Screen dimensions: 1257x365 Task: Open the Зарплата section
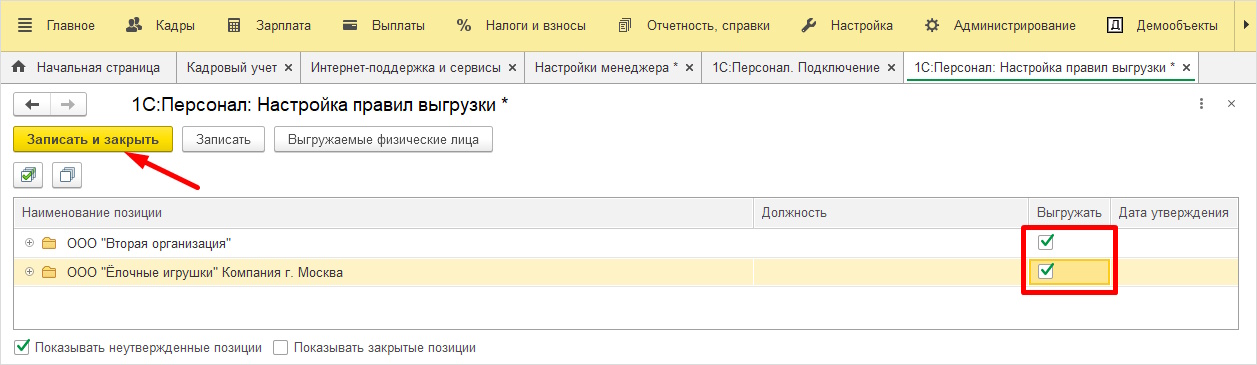[268, 25]
